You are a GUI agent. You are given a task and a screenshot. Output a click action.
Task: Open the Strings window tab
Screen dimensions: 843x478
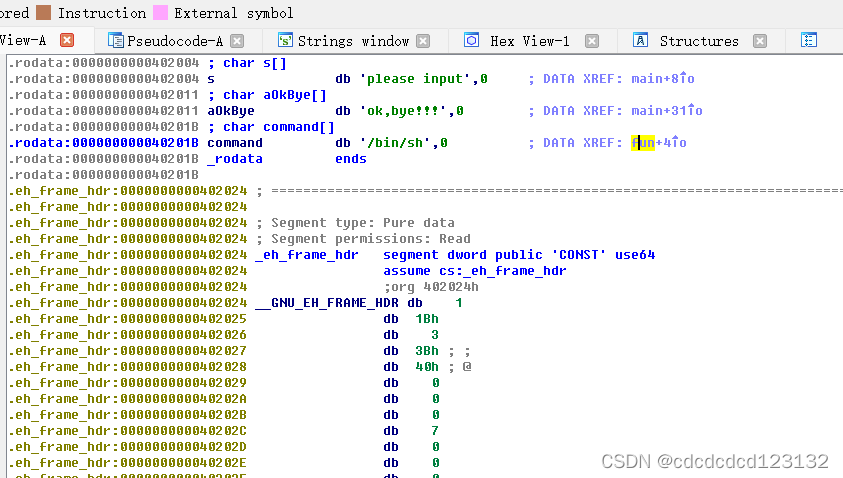pos(353,41)
